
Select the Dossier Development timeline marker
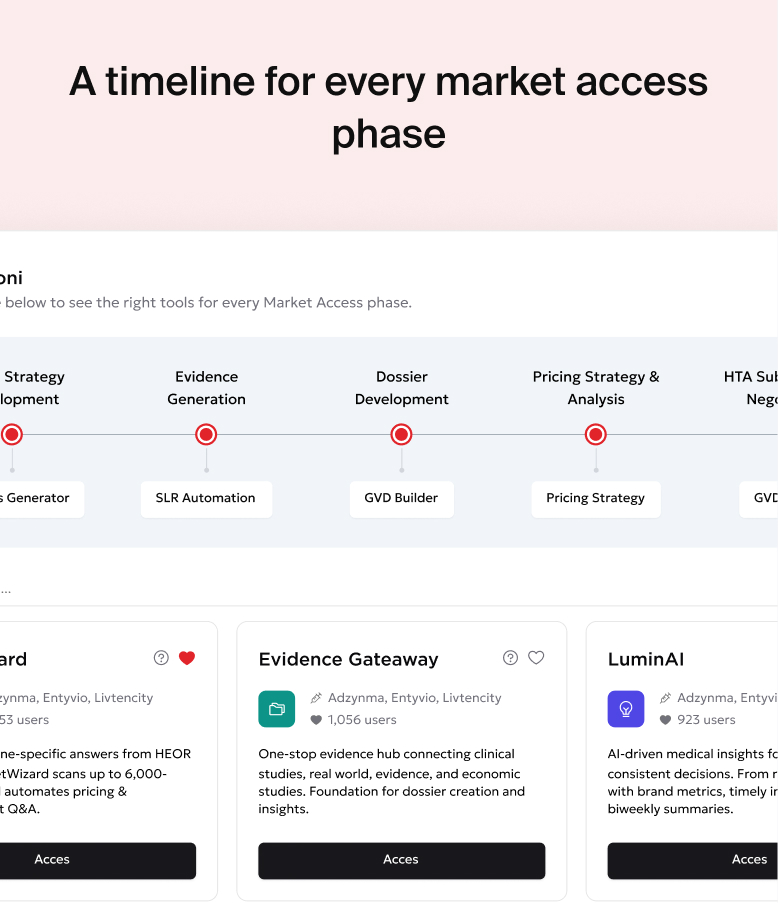pyautogui.click(x=401, y=434)
